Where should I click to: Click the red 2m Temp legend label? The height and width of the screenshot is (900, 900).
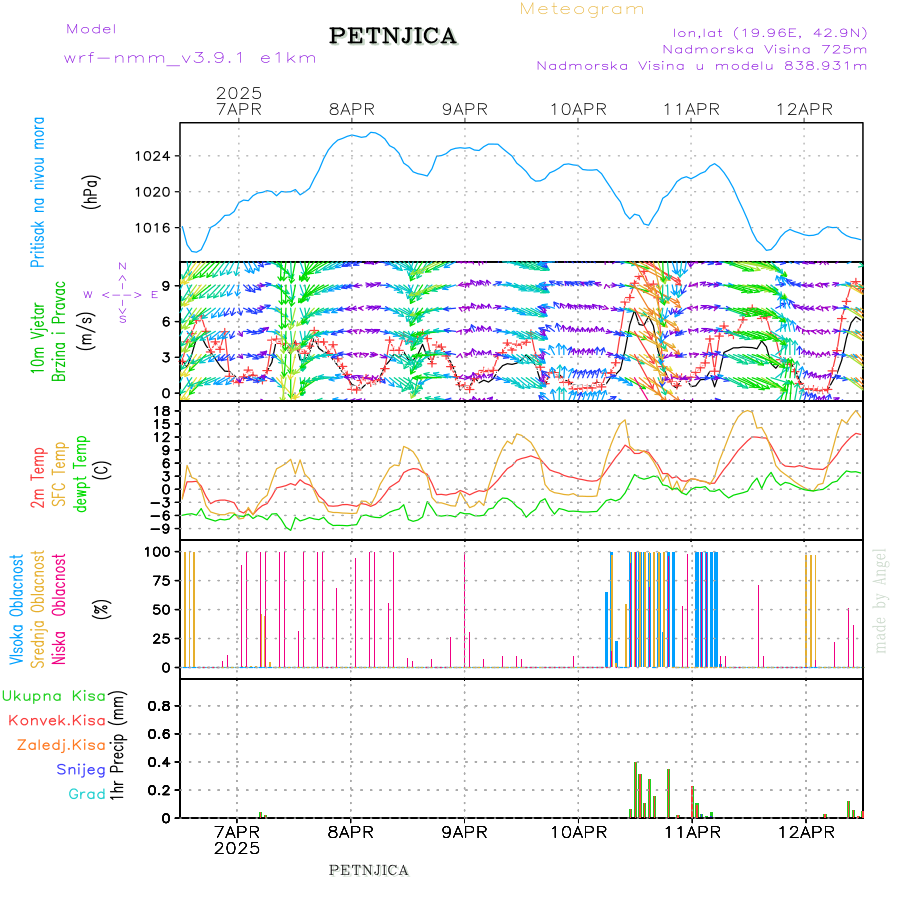click(37, 478)
